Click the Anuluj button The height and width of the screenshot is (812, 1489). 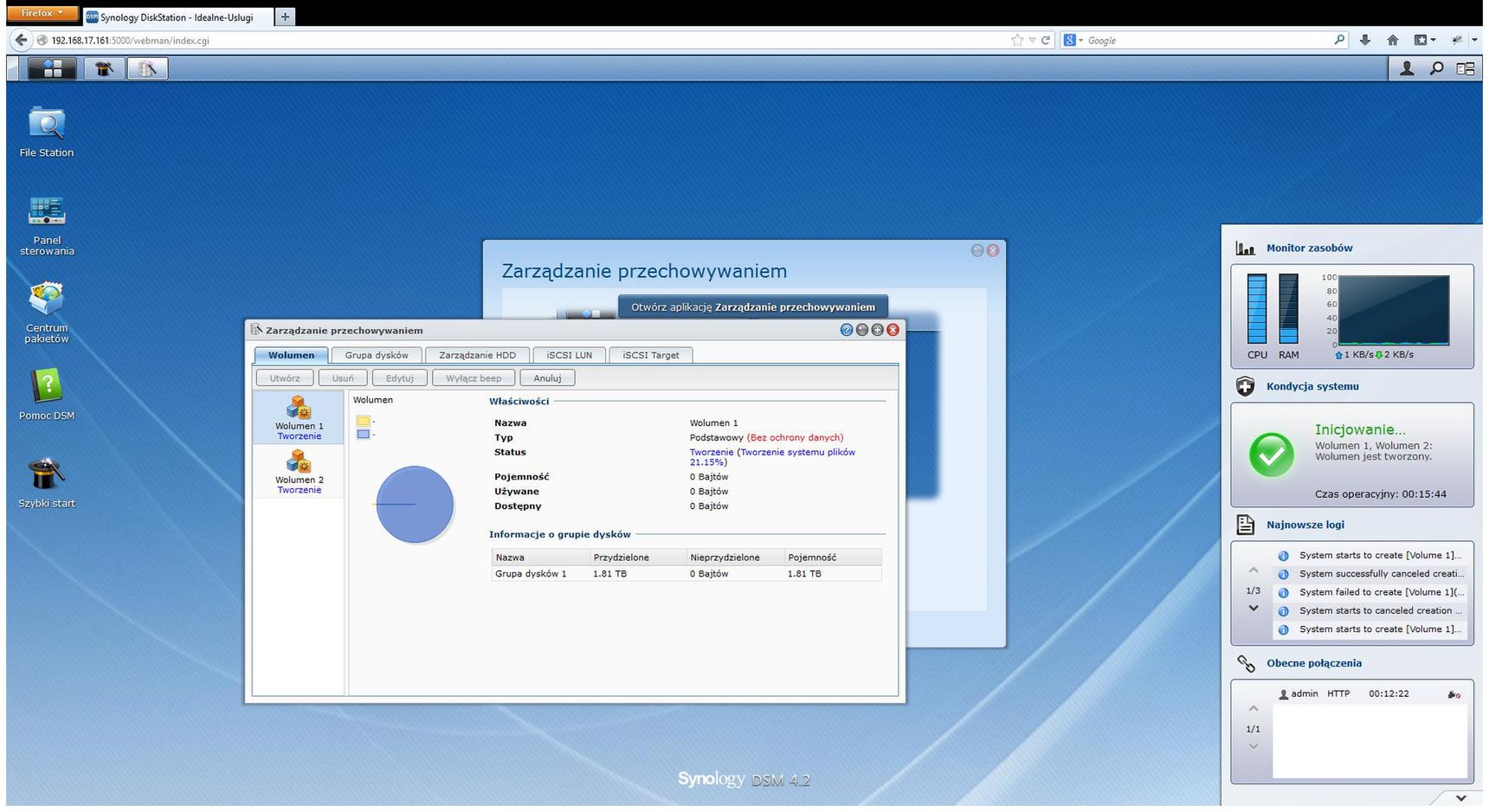[547, 378]
